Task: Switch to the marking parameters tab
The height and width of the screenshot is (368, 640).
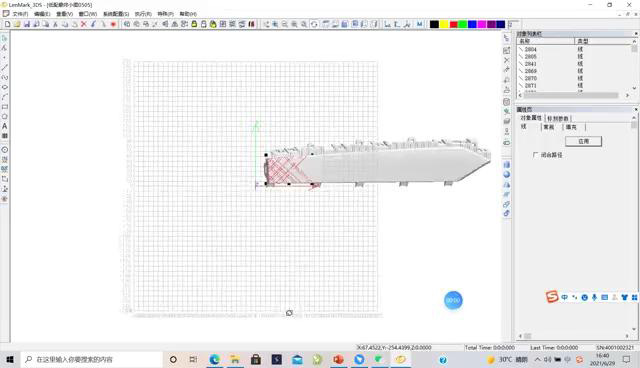Action: (558, 118)
